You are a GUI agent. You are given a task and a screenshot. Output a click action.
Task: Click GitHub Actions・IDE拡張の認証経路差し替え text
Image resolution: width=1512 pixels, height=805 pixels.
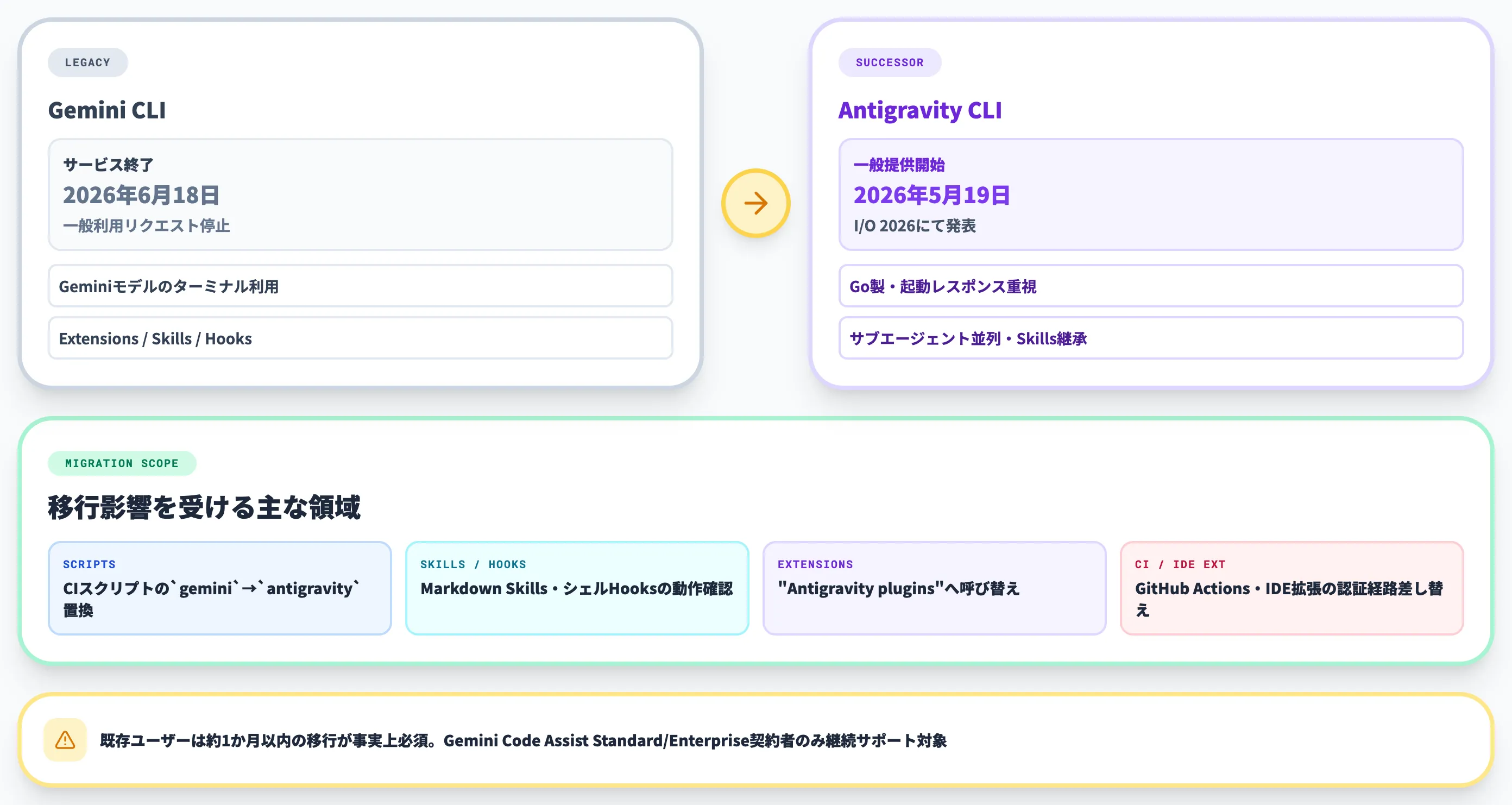[1289, 599]
